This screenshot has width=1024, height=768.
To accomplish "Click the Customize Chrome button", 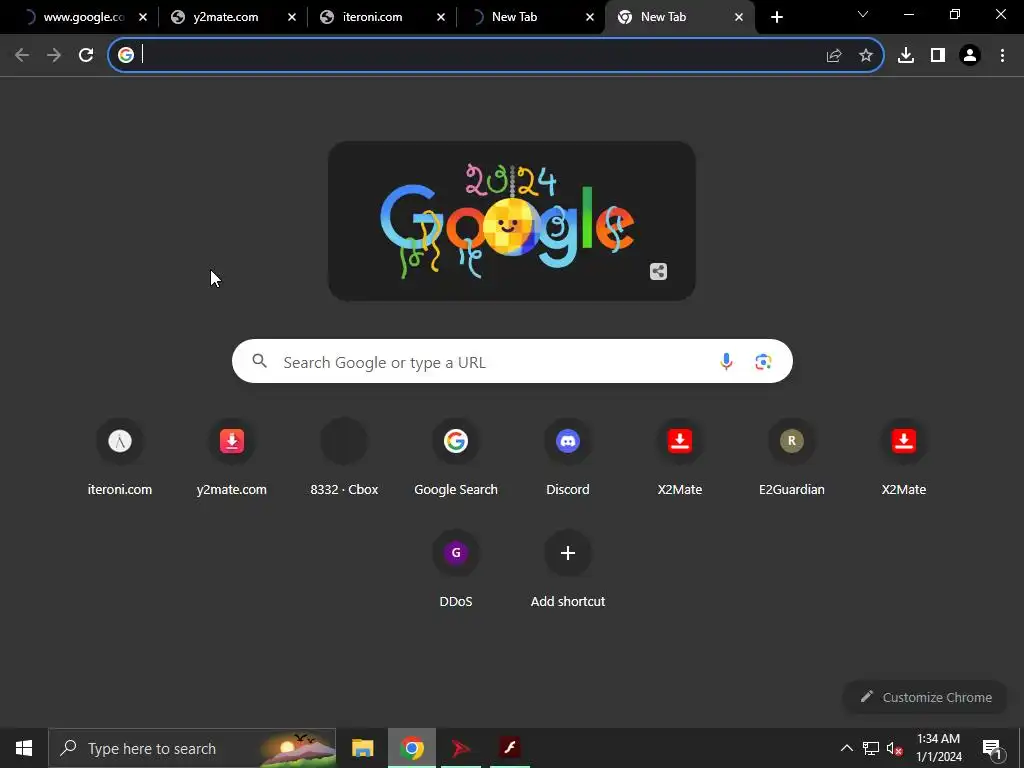I will 925,697.
